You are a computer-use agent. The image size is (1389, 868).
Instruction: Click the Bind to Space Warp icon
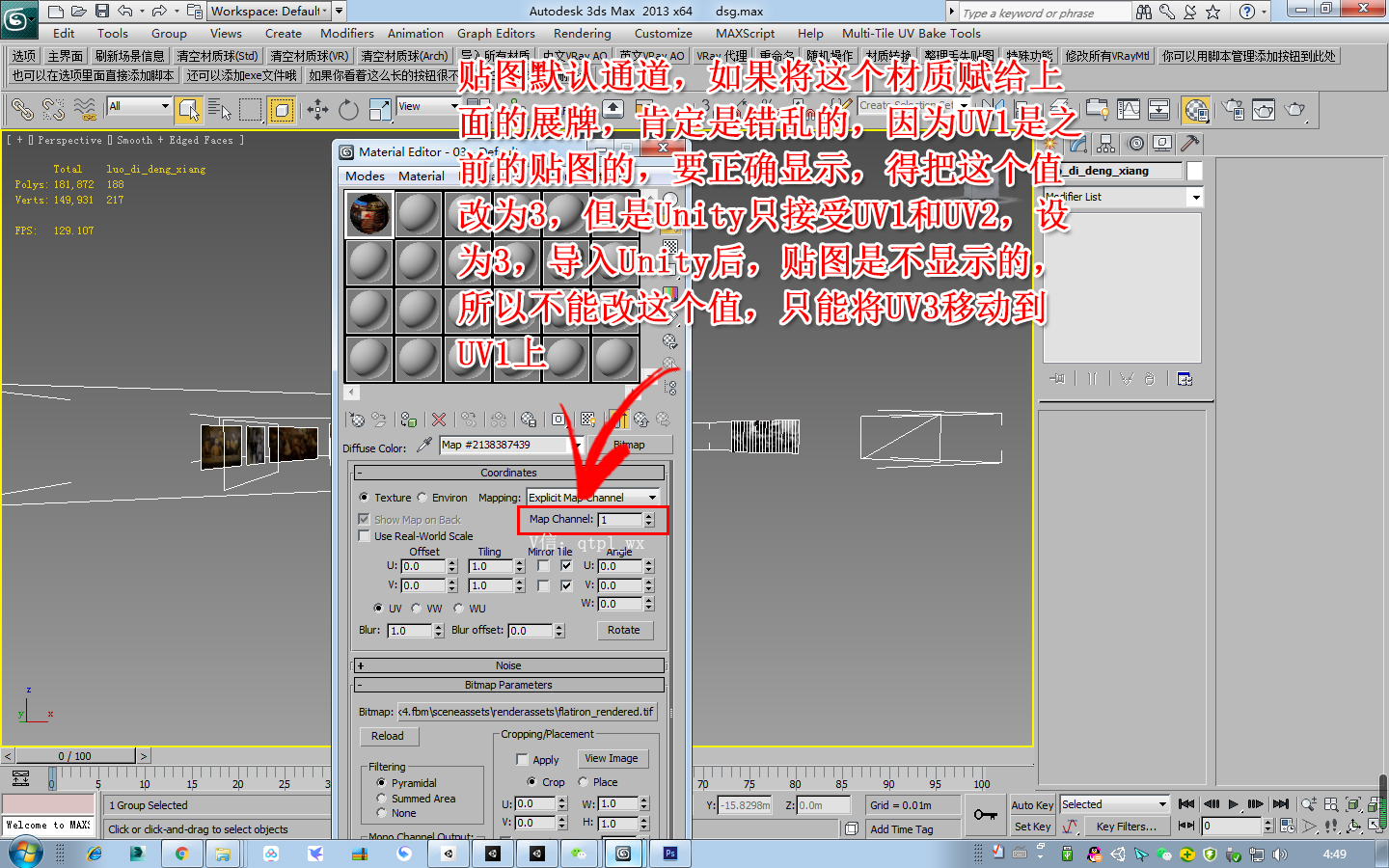pyautogui.click(x=85, y=110)
